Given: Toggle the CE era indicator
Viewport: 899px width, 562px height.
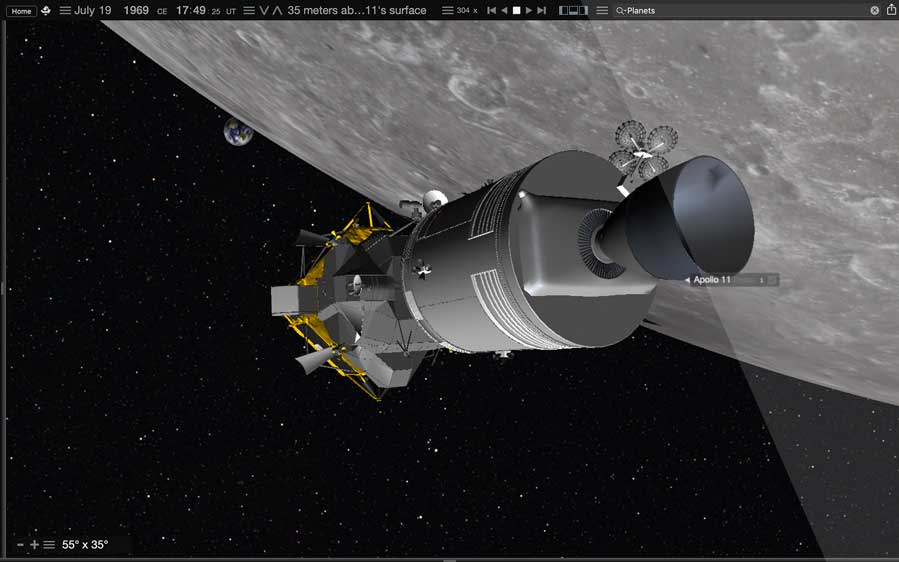Looking at the screenshot, I should [x=162, y=11].
